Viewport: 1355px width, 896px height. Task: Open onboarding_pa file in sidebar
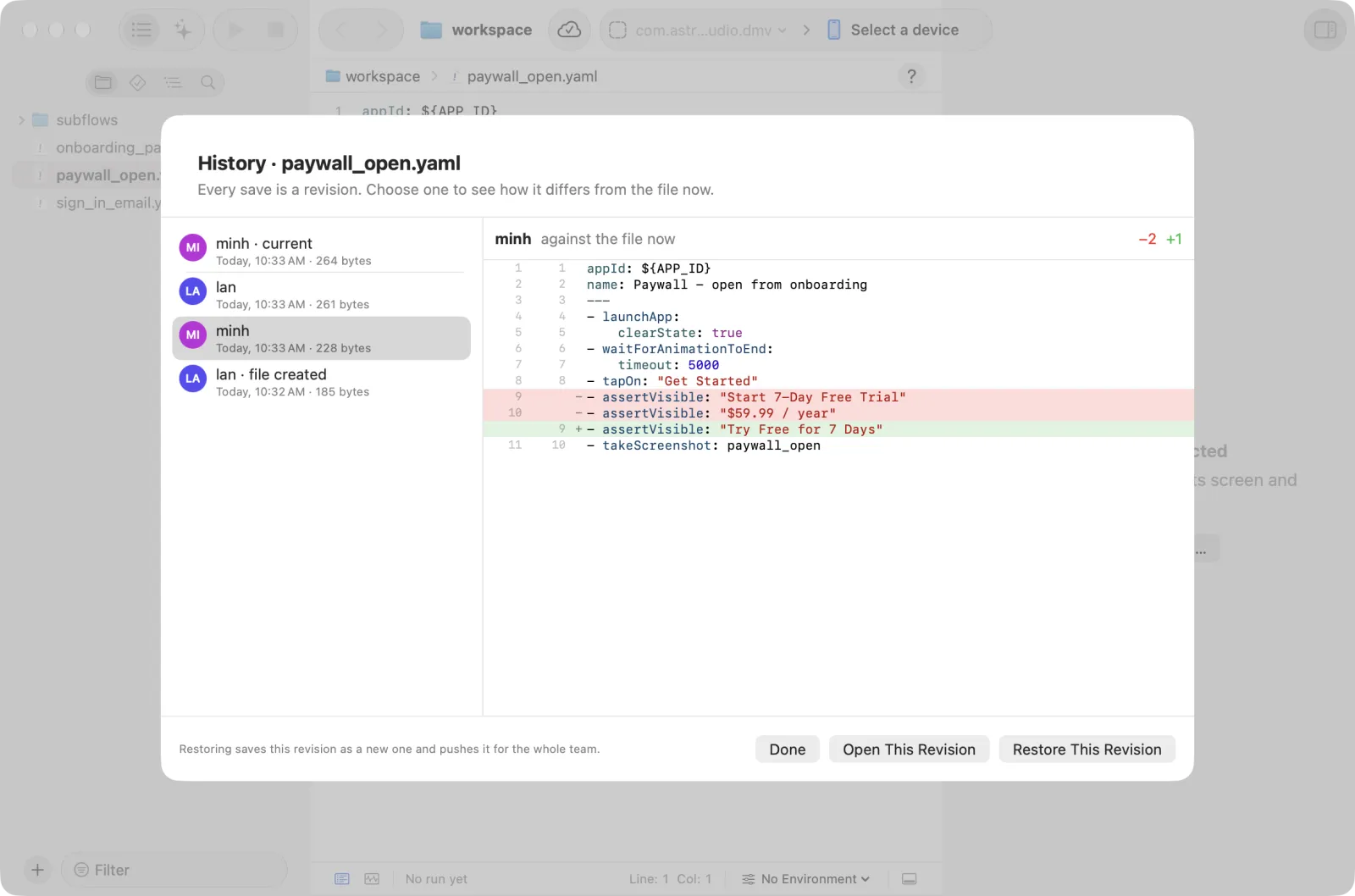(86, 147)
